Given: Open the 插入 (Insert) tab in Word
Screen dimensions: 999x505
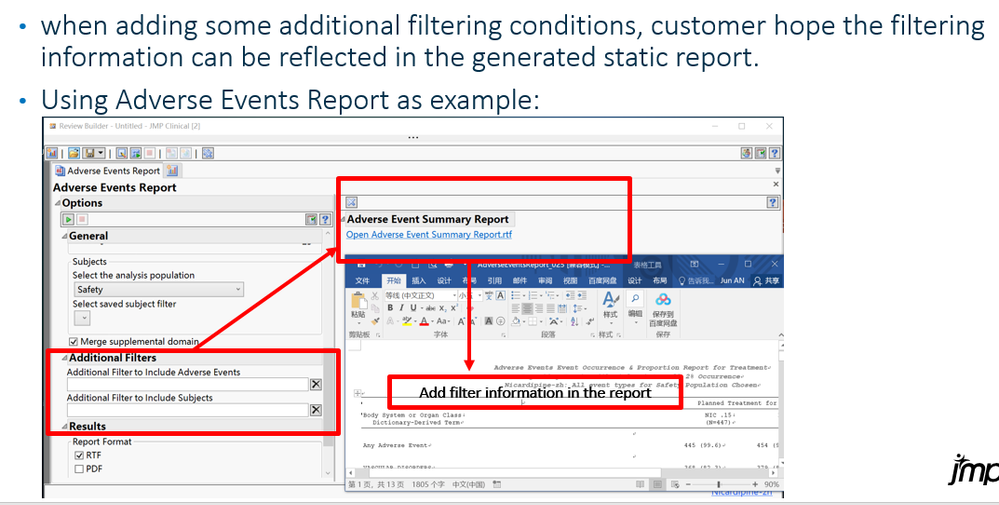Looking at the screenshot, I should coord(419,281).
